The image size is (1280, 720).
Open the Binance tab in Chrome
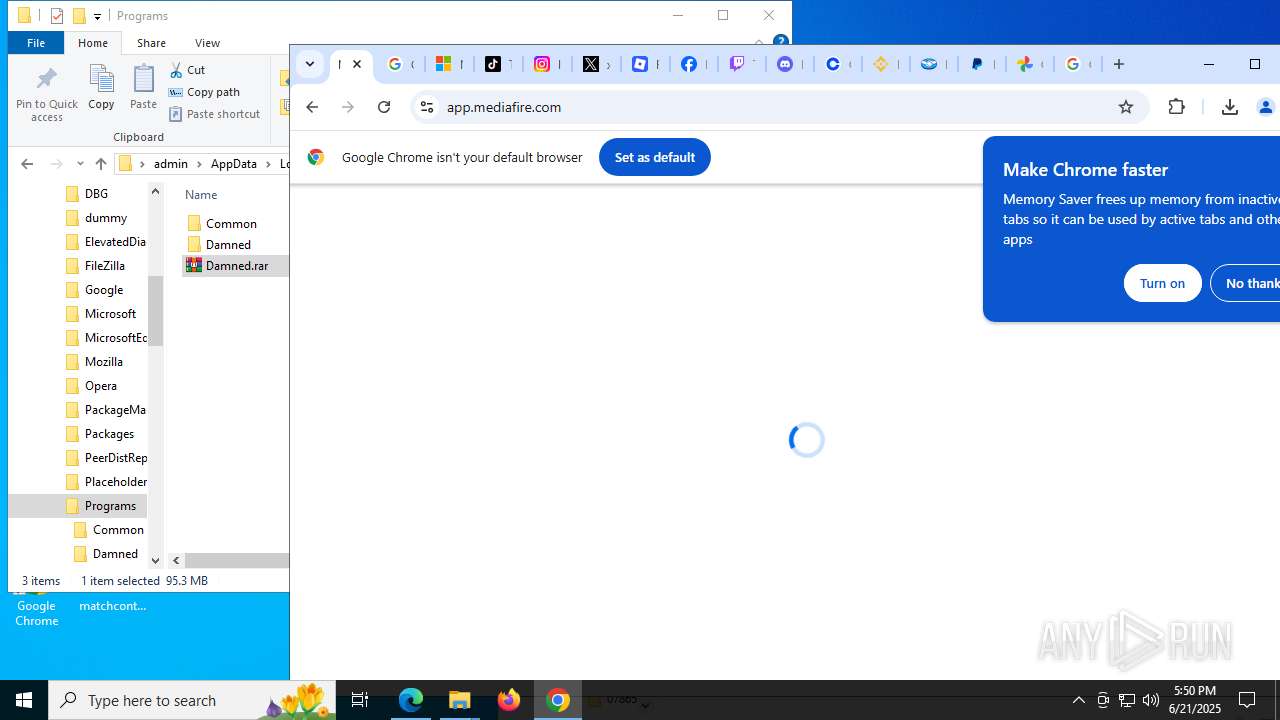click(882, 64)
